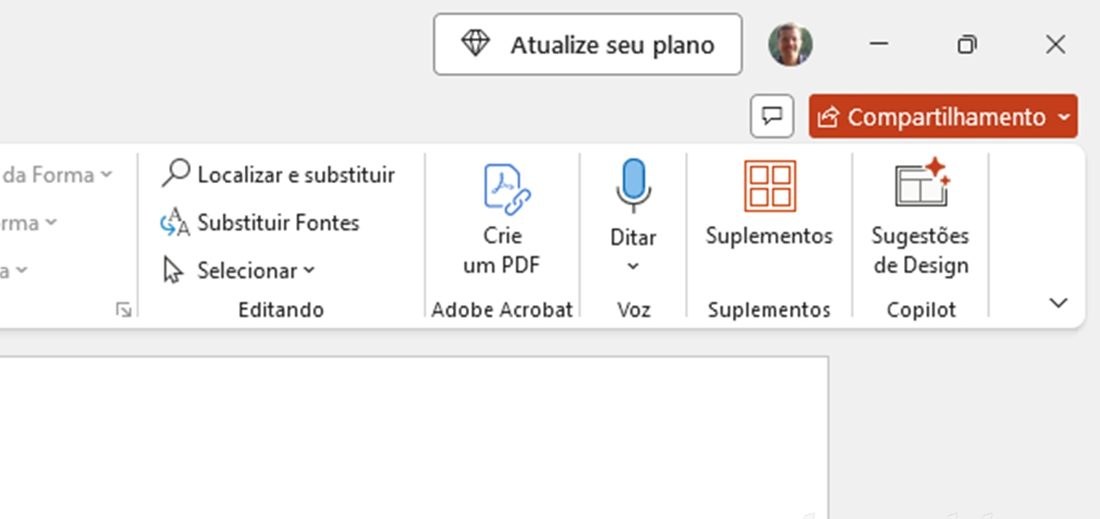The width and height of the screenshot is (1100, 519).
Task: Click the Substituir Fontes icon
Action: tap(175, 223)
